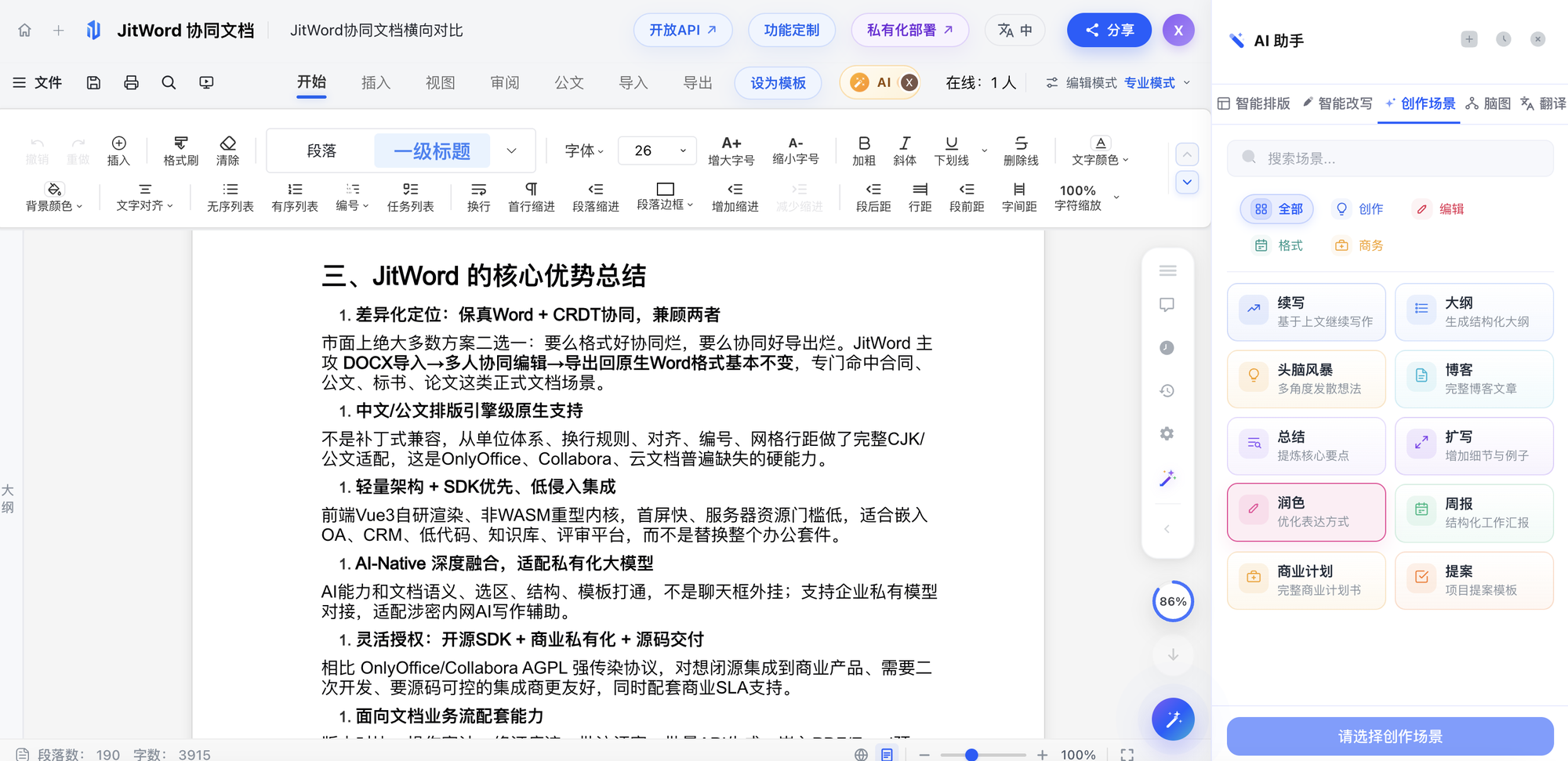Switch language with 中 translate toggle
This screenshot has height=761, width=1568.
[1014, 31]
